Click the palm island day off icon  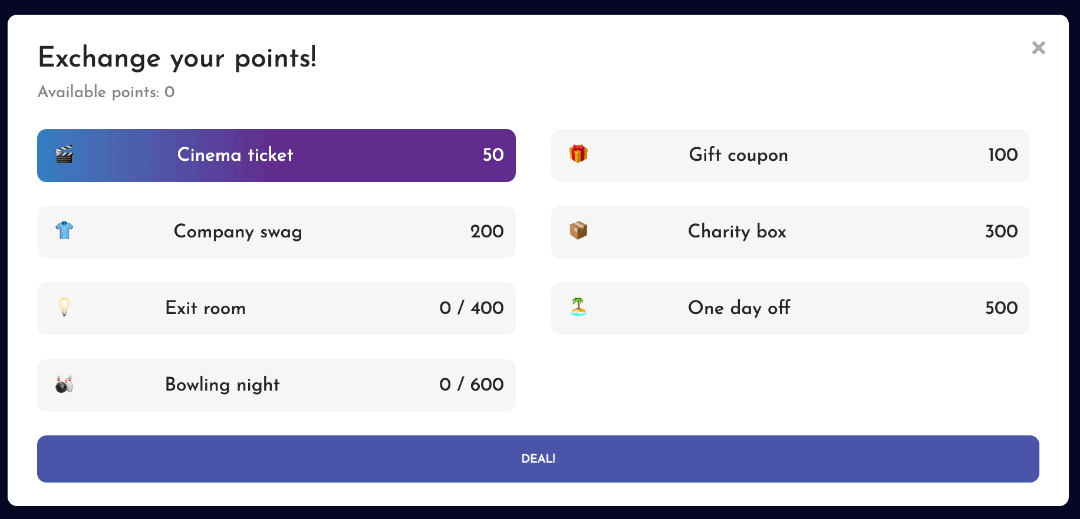tap(578, 307)
